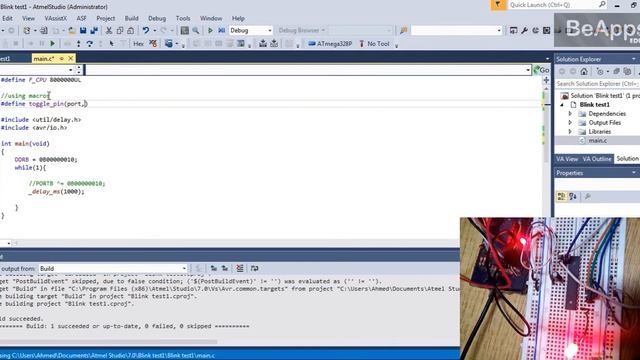Expand the Libraries node
Screen dimensions: 640x360
coord(570,132)
